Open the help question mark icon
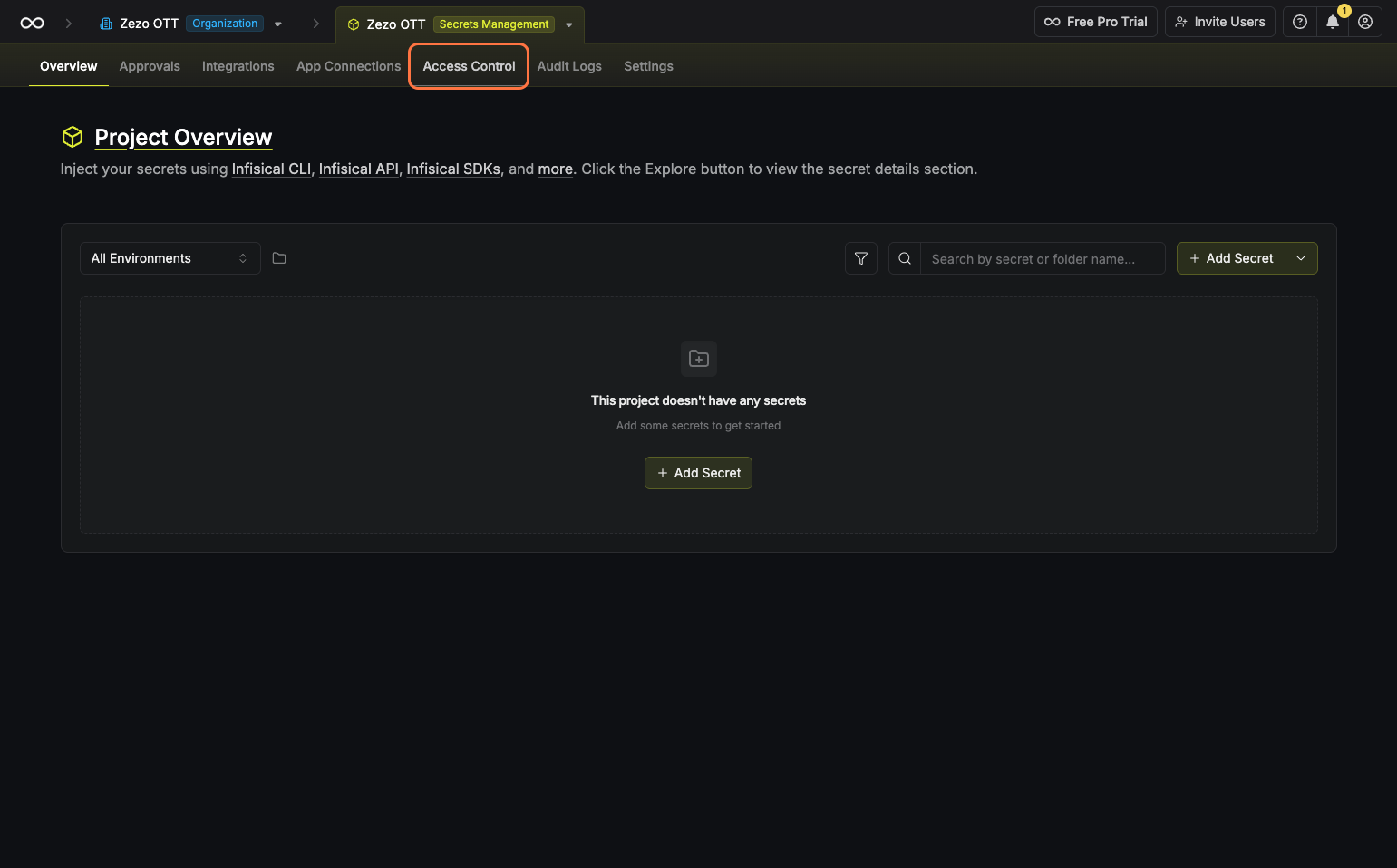 tap(1299, 22)
